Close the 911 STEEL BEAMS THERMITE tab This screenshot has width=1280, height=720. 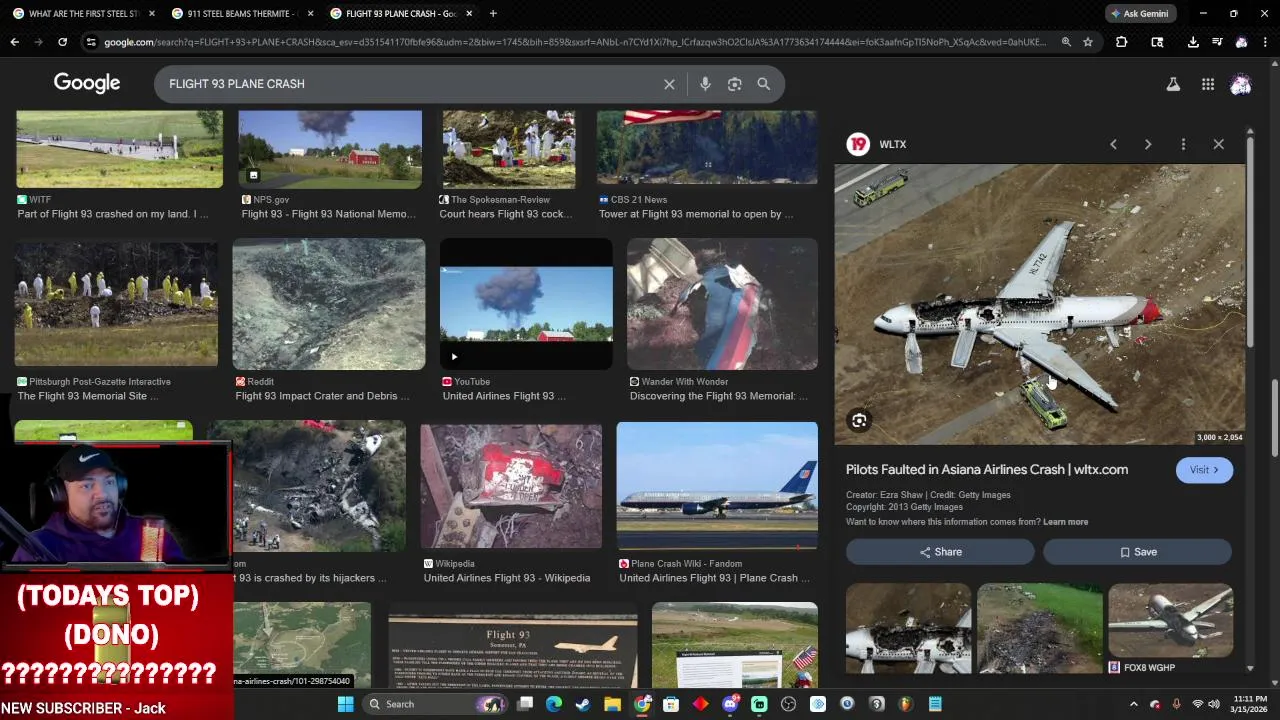click(309, 14)
